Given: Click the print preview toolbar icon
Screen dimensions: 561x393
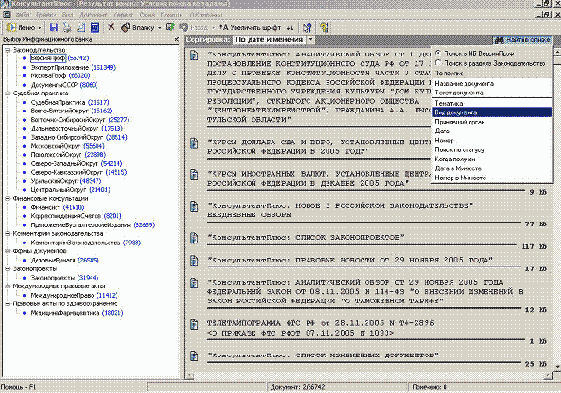Looking at the screenshot, I should pos(81,28).
